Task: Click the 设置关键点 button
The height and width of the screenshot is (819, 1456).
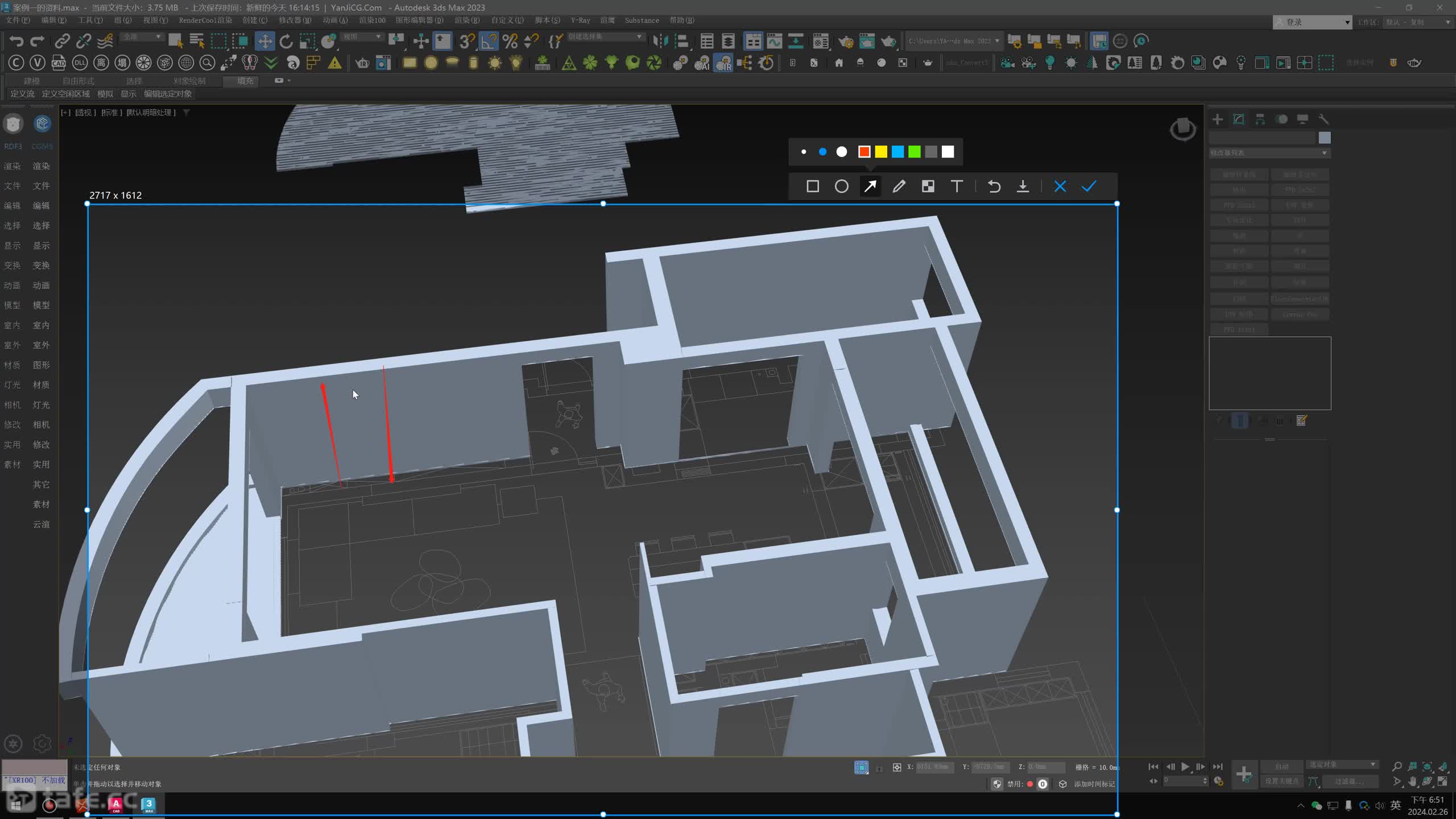Action: [x=1281, y=781]
